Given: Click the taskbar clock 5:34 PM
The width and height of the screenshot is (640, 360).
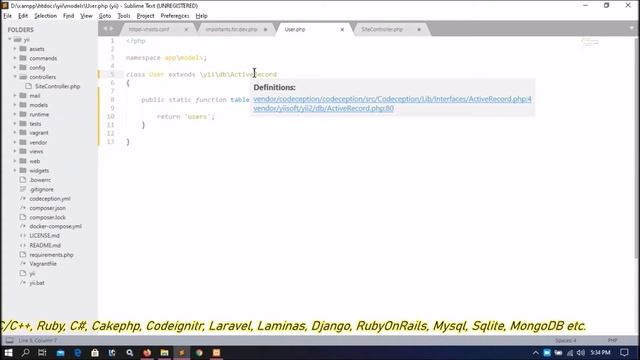Looking at the screenshot, I should pos(600,353).
